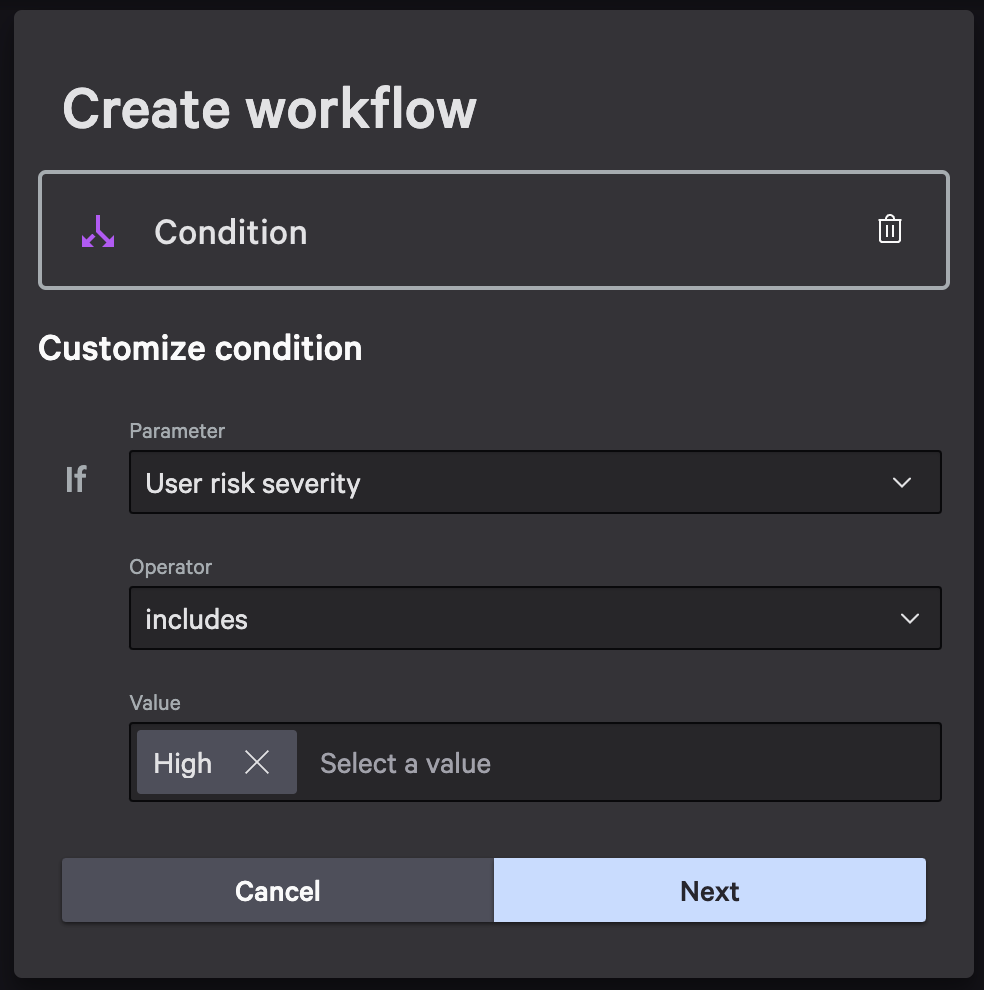
Task: Click the Next button
Action: [709, 890]
